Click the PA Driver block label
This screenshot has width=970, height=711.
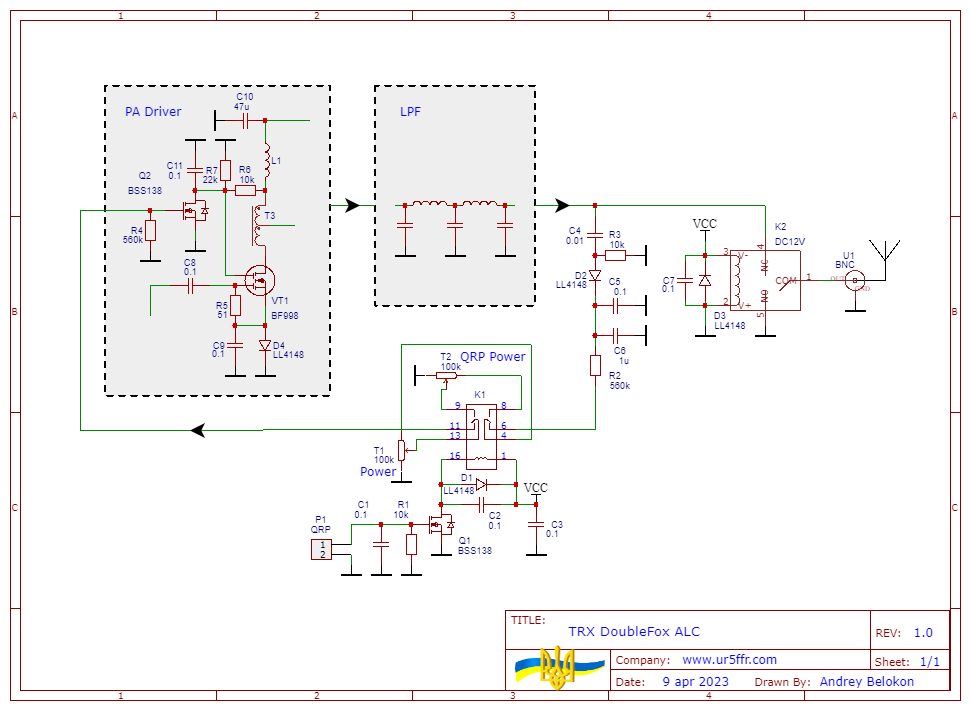pyautogui.click(x=153, y=112)
